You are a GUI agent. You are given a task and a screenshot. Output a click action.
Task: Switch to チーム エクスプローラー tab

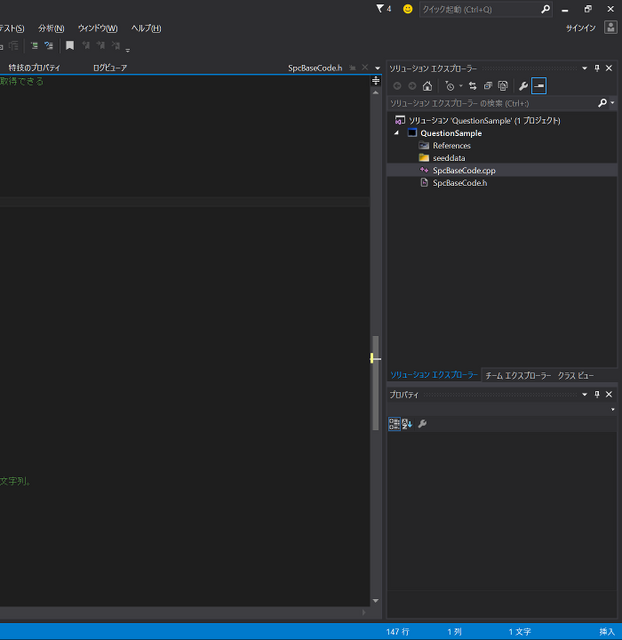pyautogui.click(x=517, y=375)
